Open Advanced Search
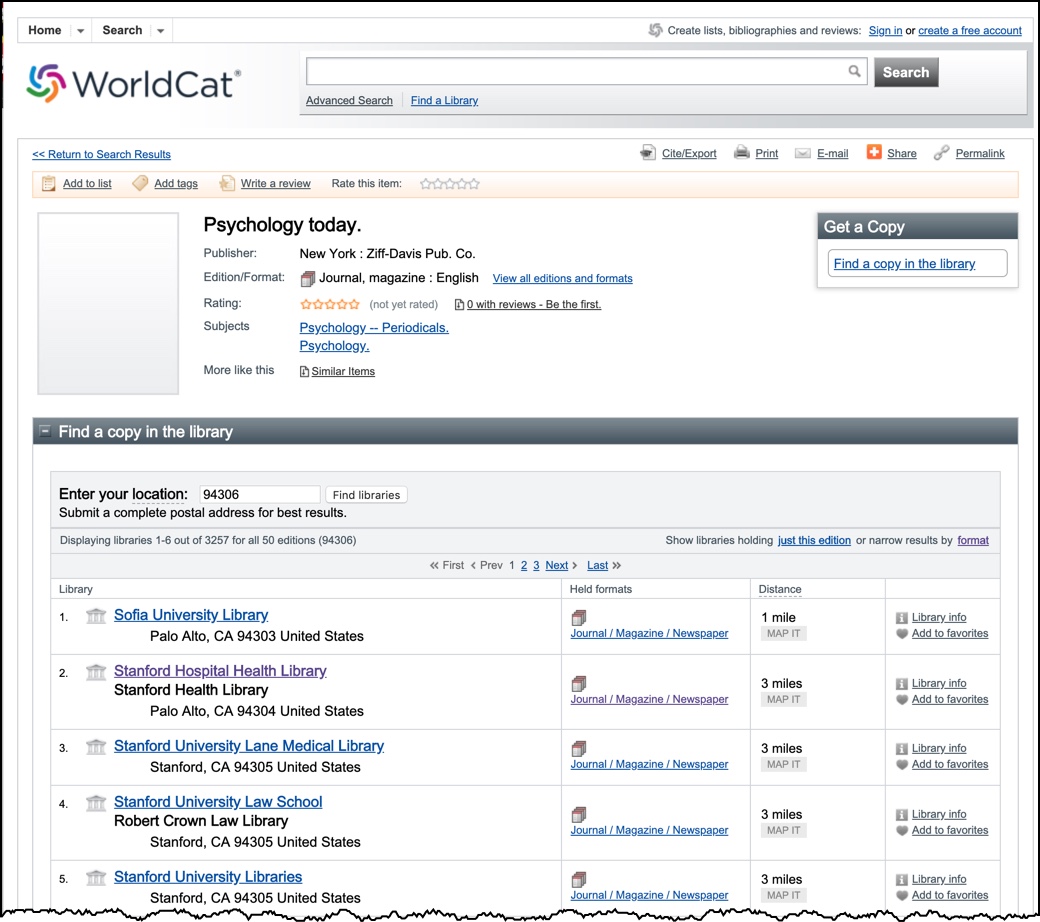The height and width of the screenshot is (922, 1040). 349,100
